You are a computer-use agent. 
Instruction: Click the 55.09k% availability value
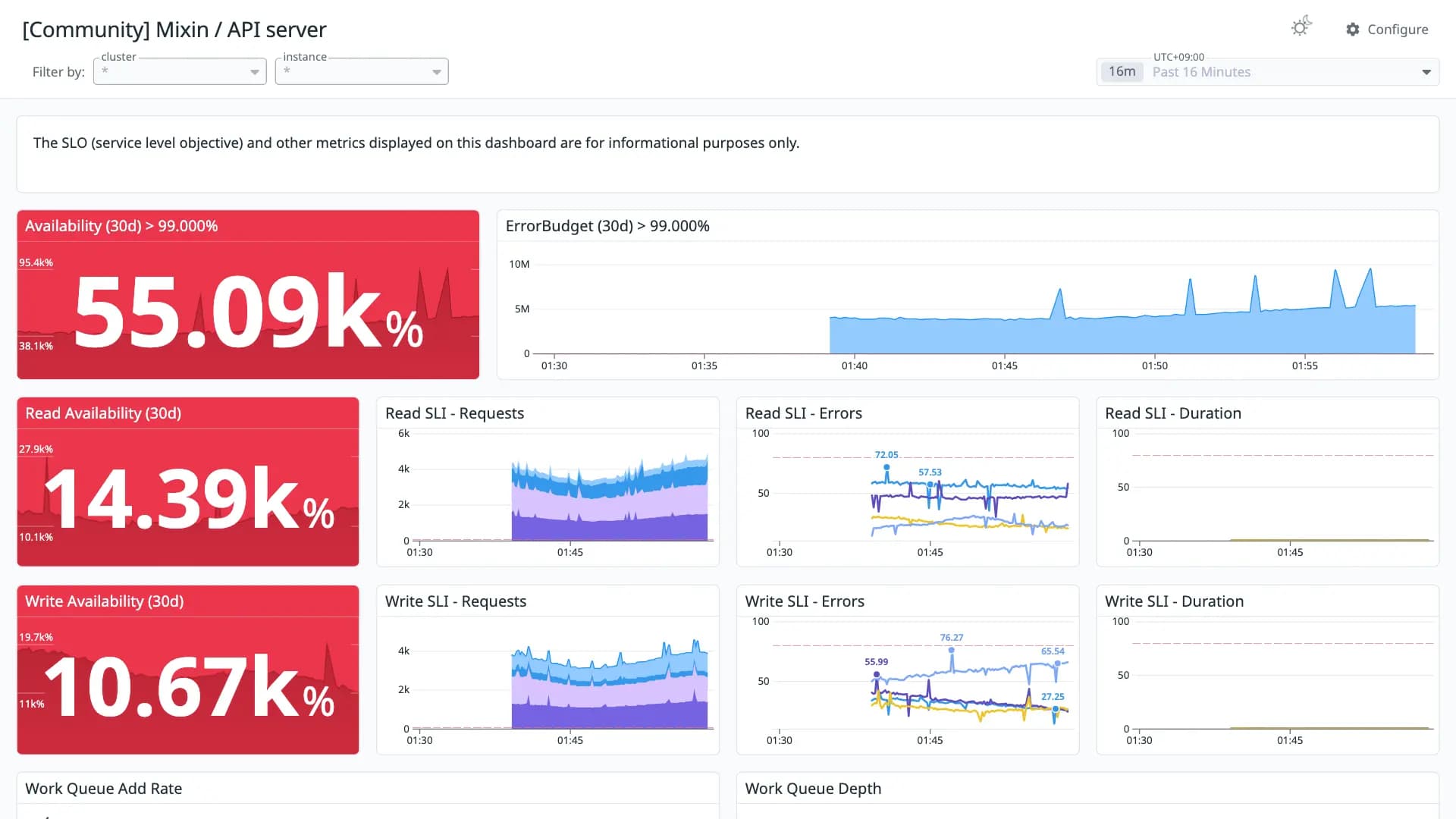pyautogui.click(x=248, y=312)
